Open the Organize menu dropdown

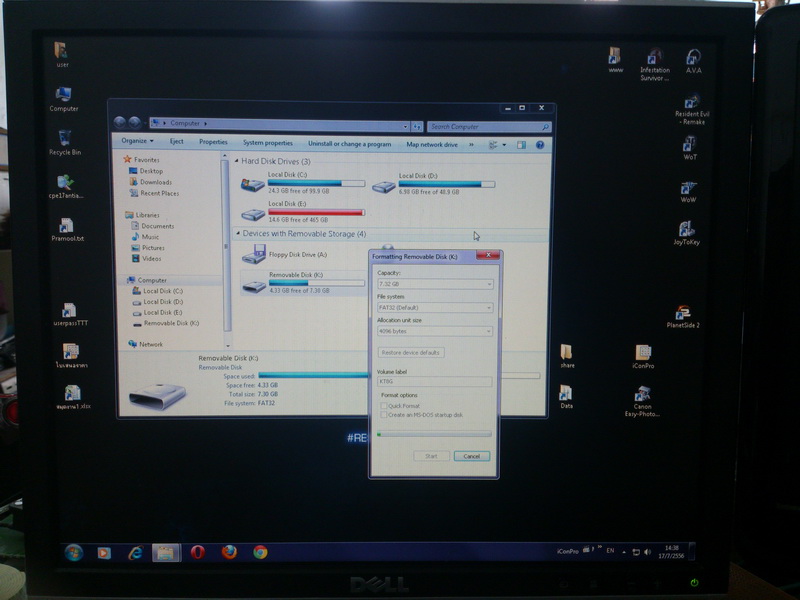click(x=137, y=141)
